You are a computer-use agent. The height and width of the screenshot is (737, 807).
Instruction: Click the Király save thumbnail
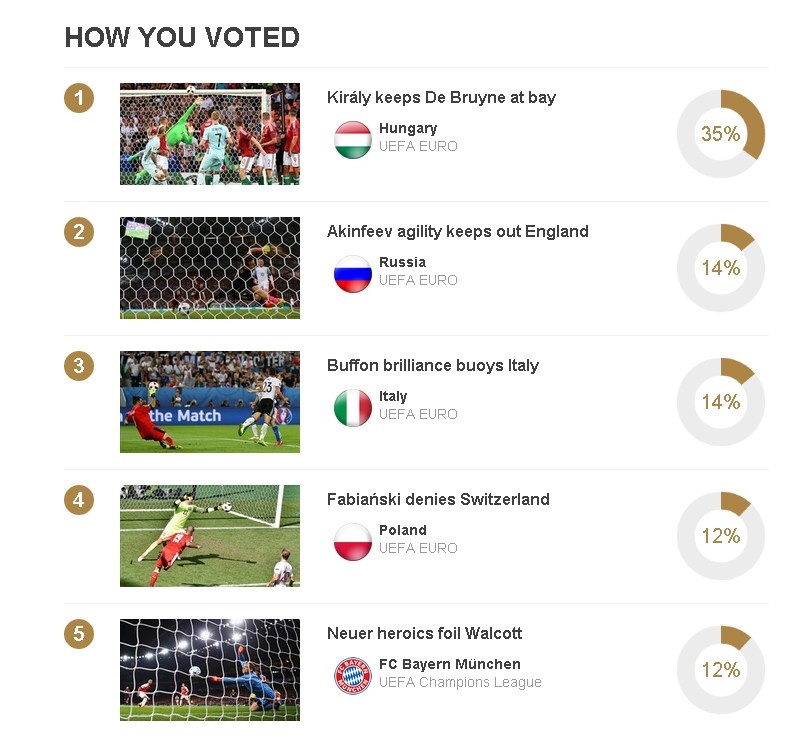click(x=210, y=134)
